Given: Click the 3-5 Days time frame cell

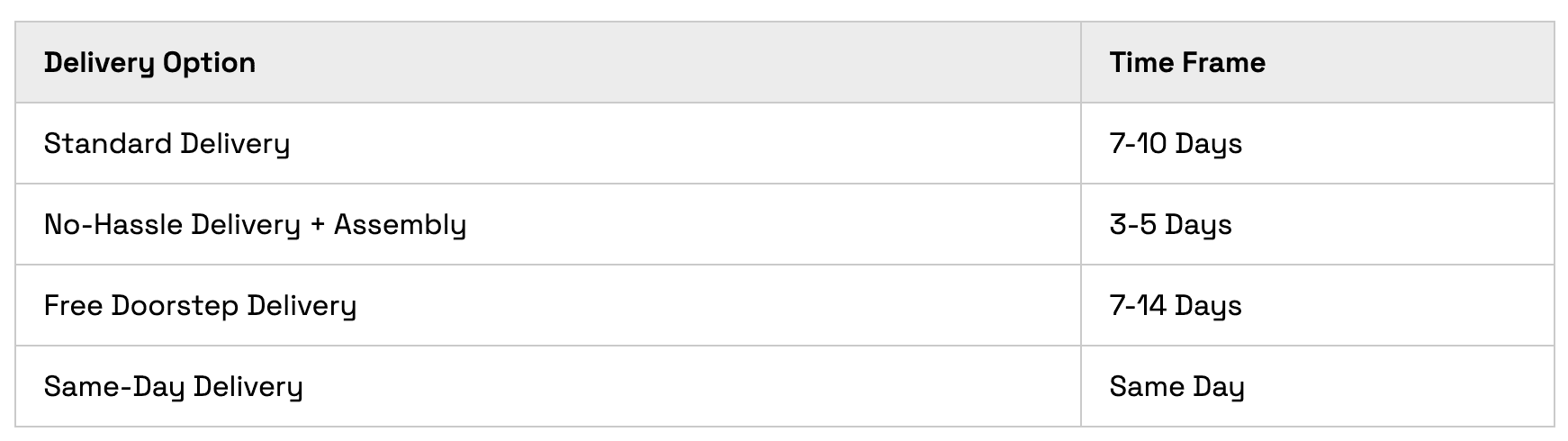Looking at the screenshot, I should 1170,225.
